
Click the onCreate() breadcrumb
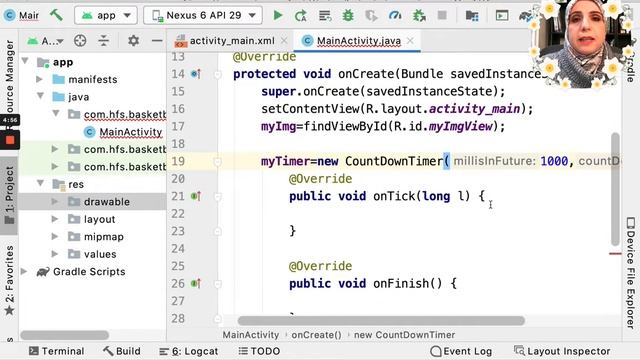(316, 335)
